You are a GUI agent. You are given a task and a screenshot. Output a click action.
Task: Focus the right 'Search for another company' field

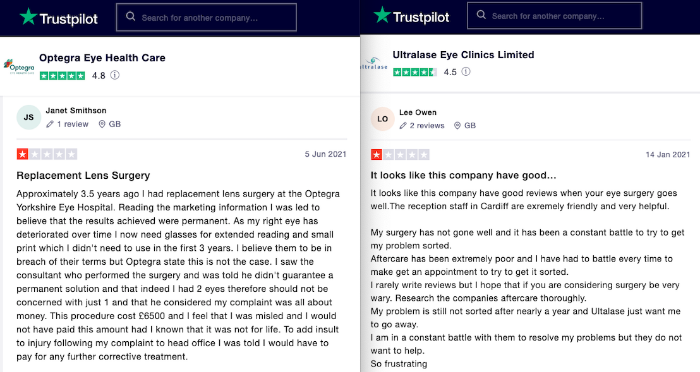(554, 16)
